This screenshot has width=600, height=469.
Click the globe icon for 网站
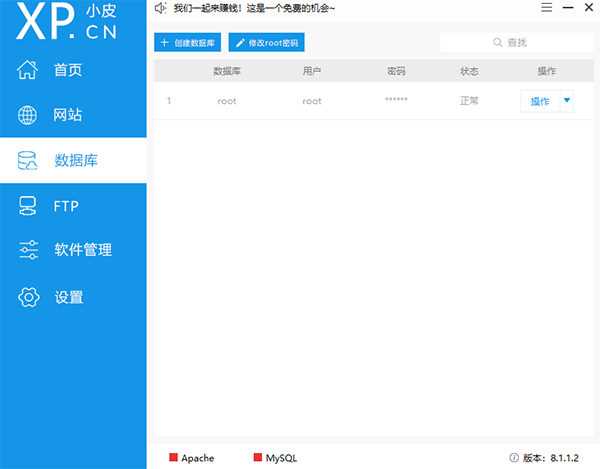tap(27, 115)
